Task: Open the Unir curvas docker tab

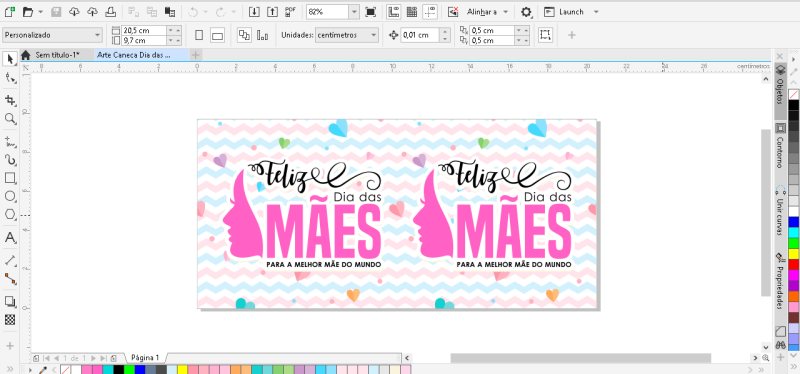Action: click(x=780, y=210)
